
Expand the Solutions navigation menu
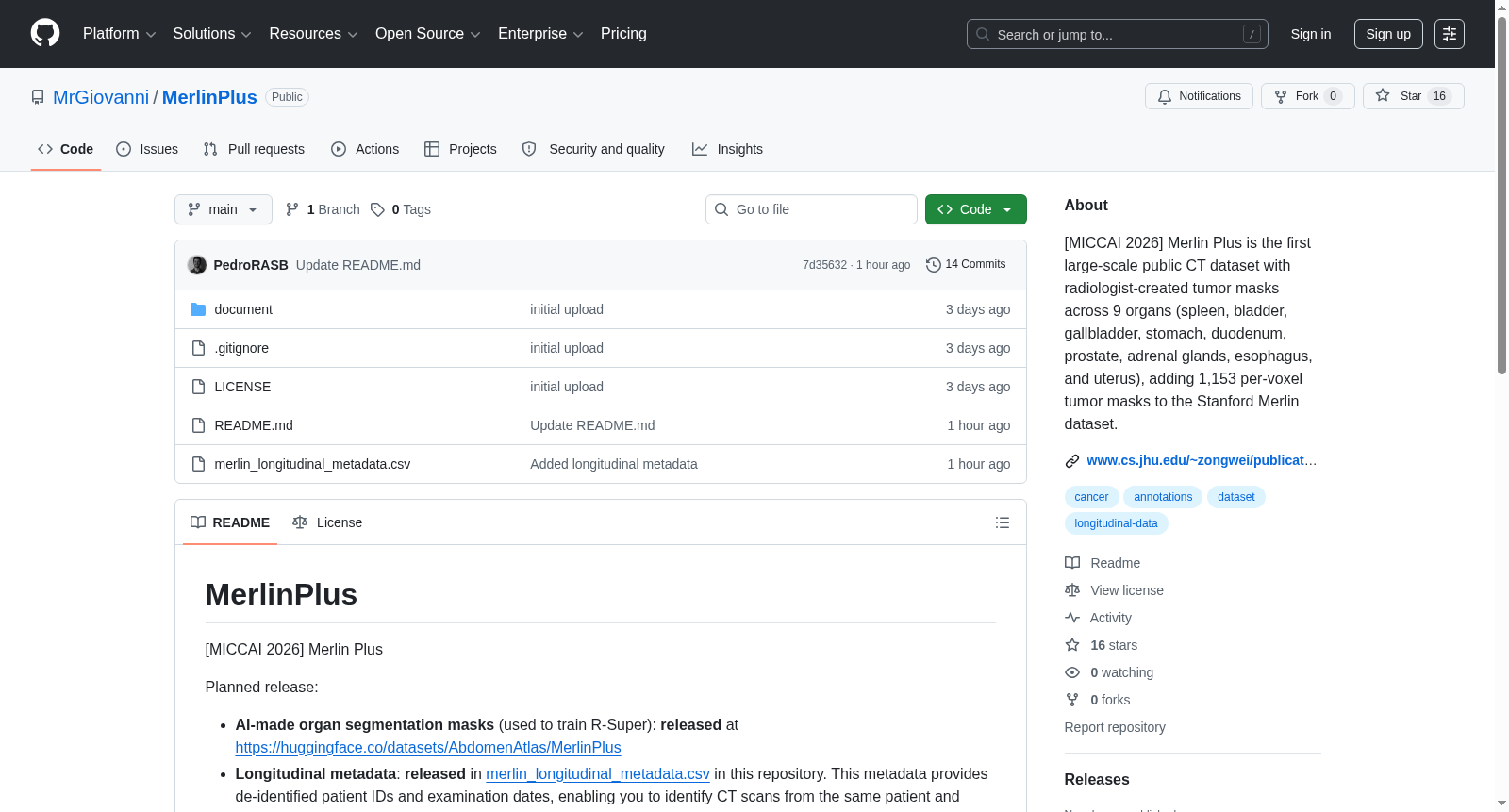coord(212,34)
